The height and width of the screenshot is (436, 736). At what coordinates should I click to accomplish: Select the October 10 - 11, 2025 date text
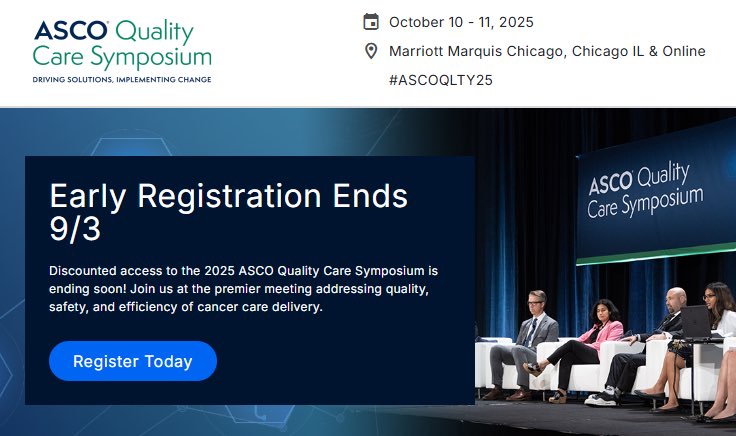[461, 22]
